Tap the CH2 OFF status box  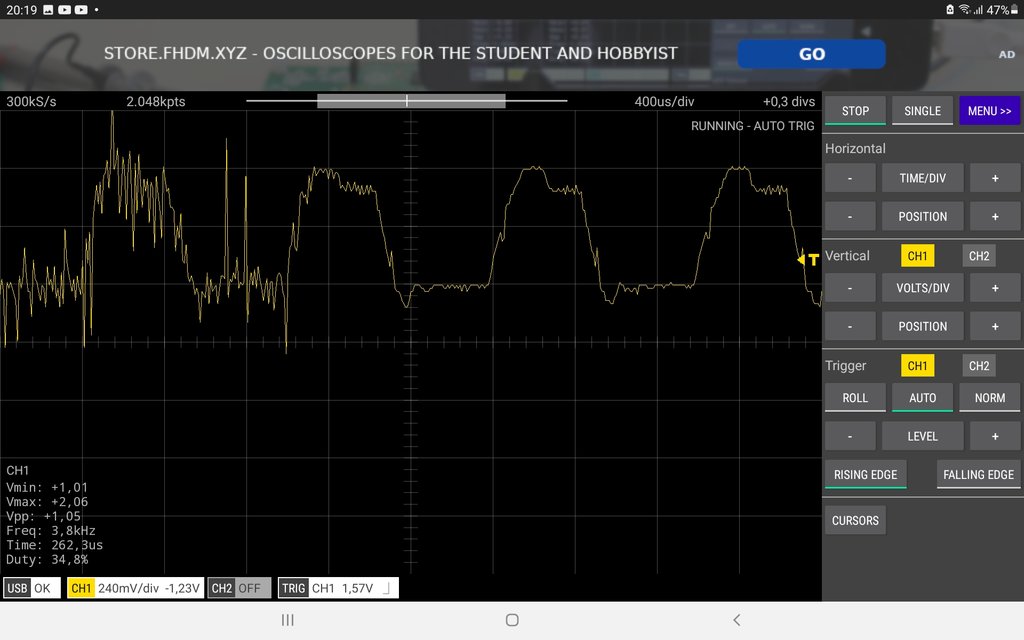[x=239, y=588]
